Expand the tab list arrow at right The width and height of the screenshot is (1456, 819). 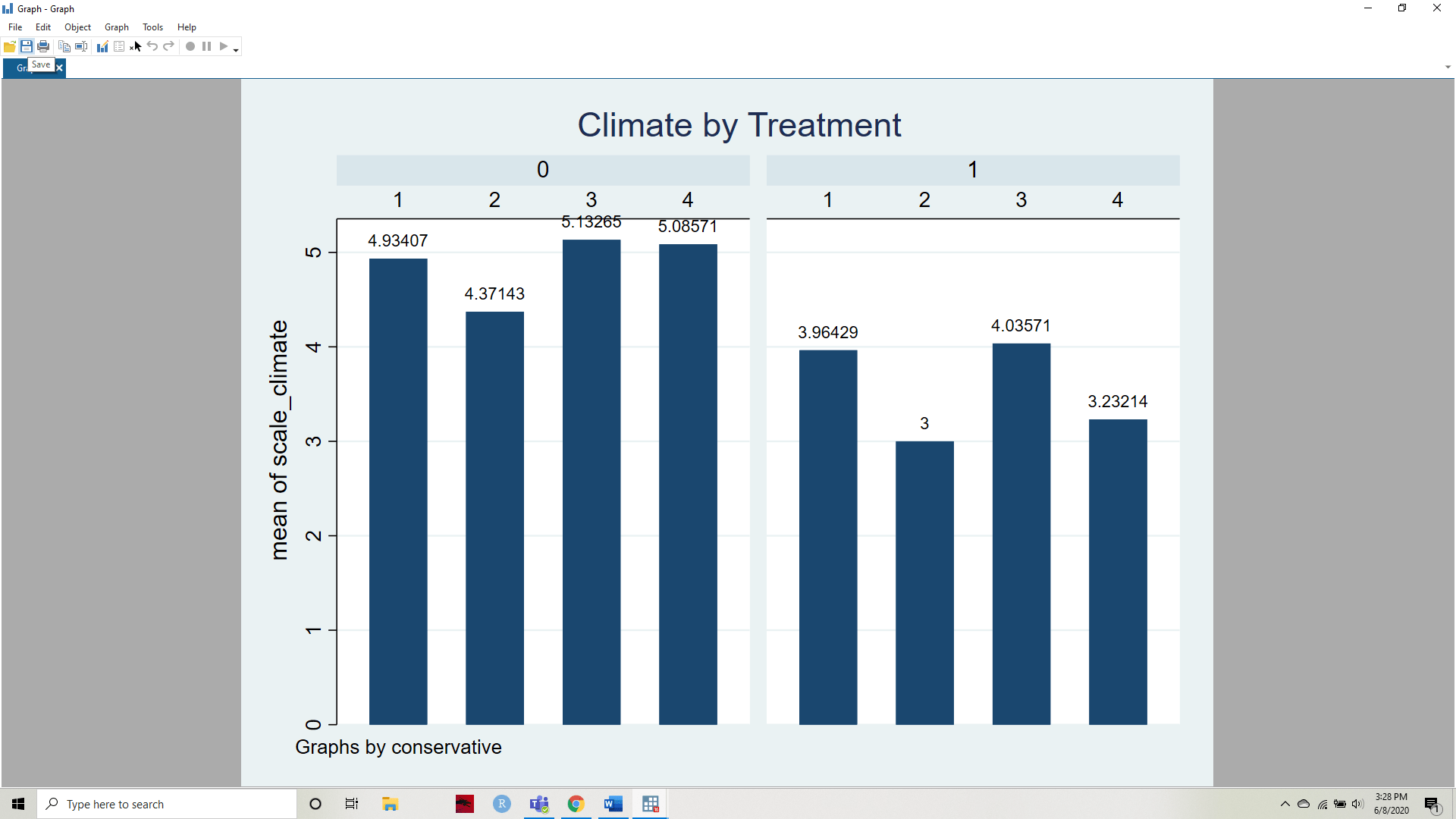[x=1448, y=67]
